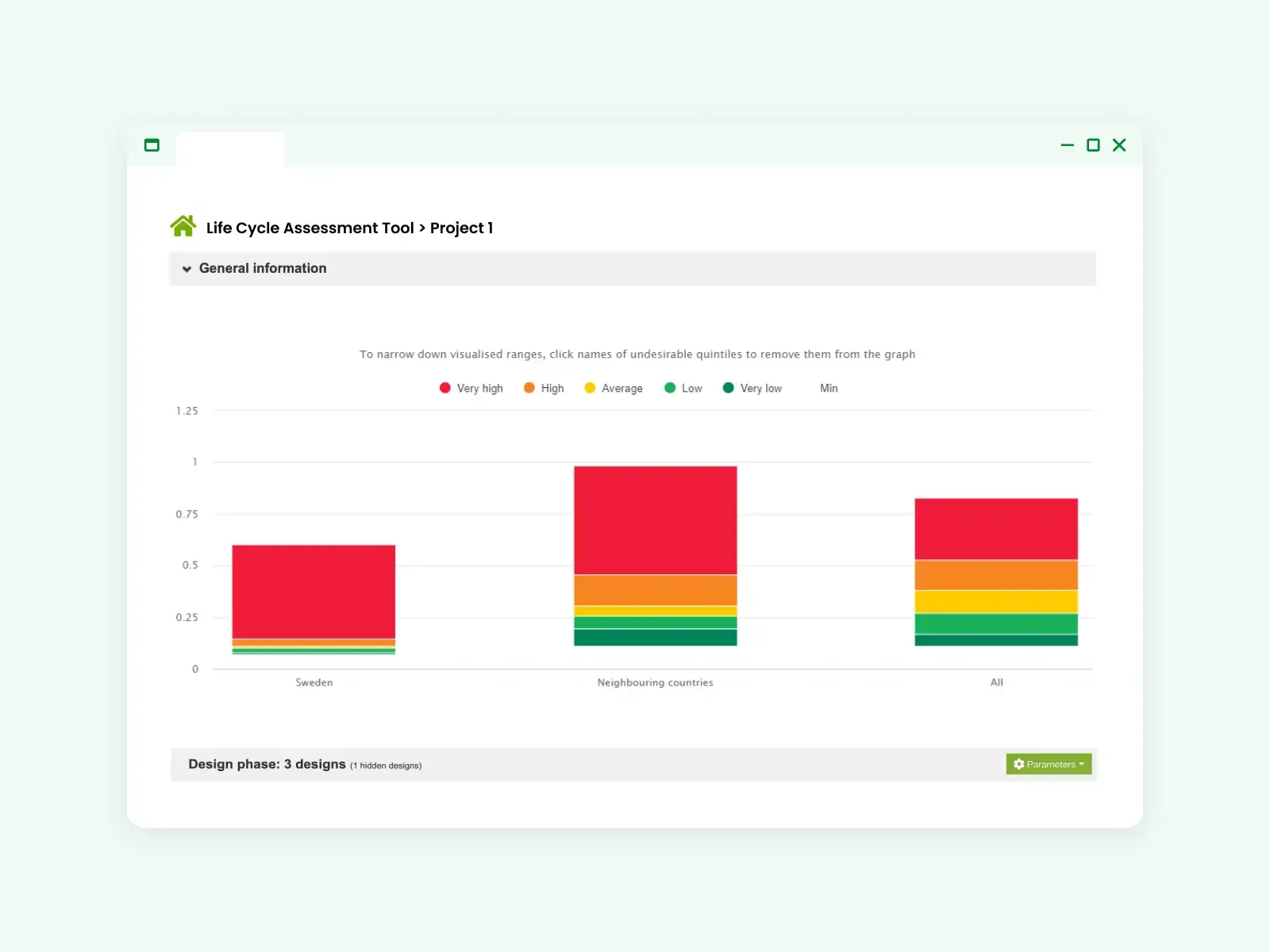Screen dimensions: 1270x952
Task: Toggle the Very high quintile off via its label
Action: point(479,388)
